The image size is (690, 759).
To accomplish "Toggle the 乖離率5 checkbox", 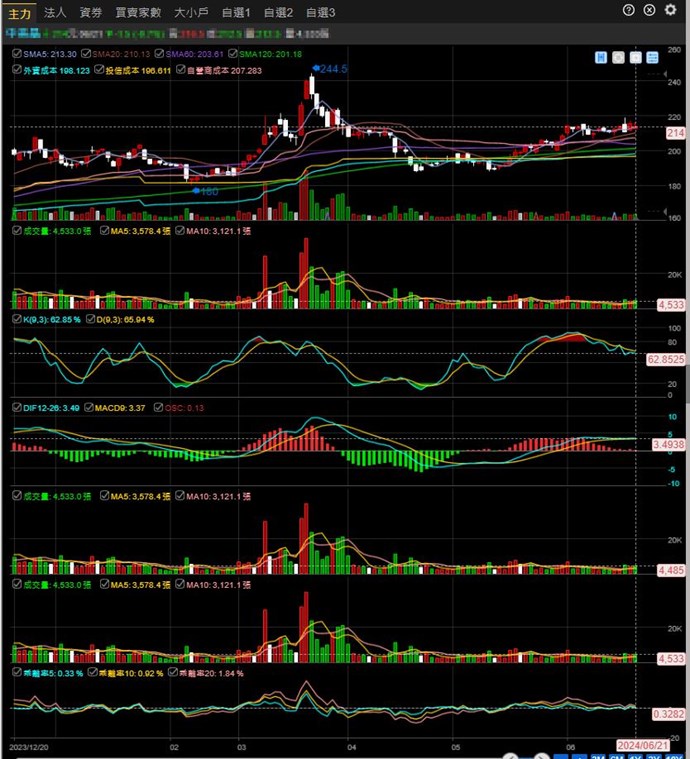I will 17,672.
